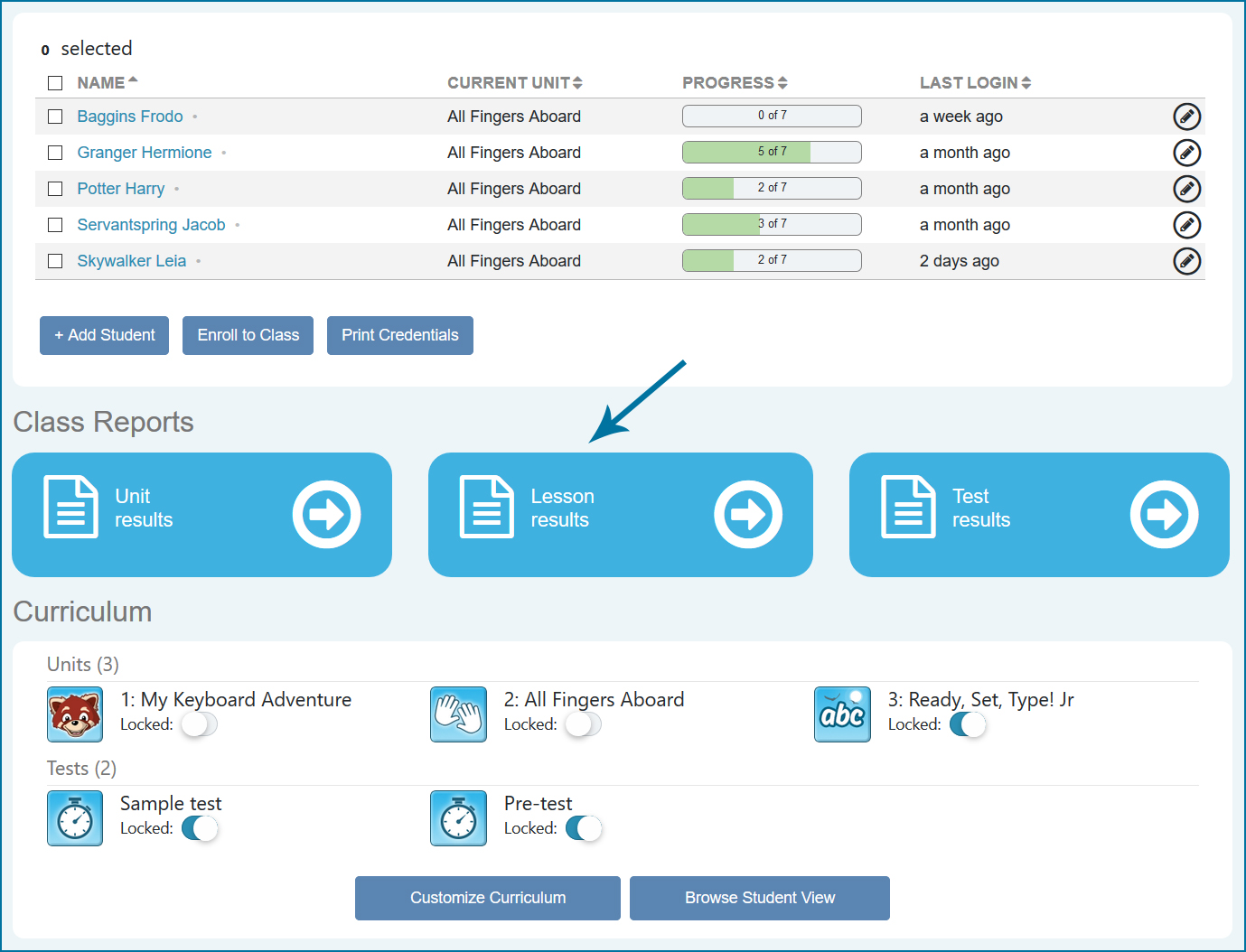
Task: Click Granger Hermione's 5 of 7 progress bar
Action: (772, 152)
